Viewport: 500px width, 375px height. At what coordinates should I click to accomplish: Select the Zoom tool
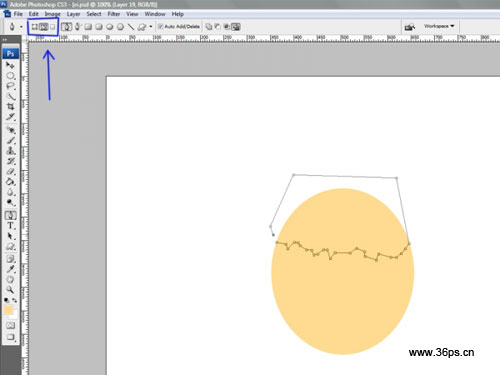[x=10, y=290]
